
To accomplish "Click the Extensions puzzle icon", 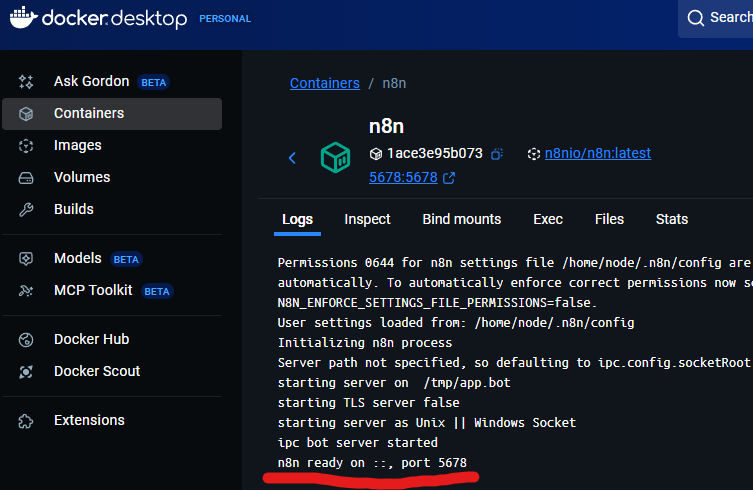I will pyautogui.click(x=26, y=421).
